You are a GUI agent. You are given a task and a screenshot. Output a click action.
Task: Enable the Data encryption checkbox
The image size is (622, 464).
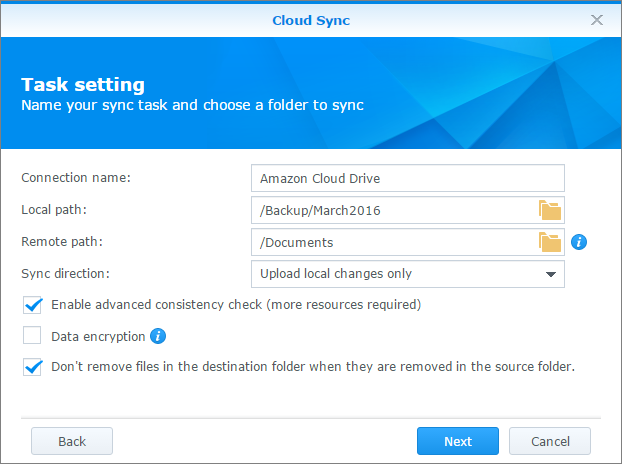click(32, 336)
